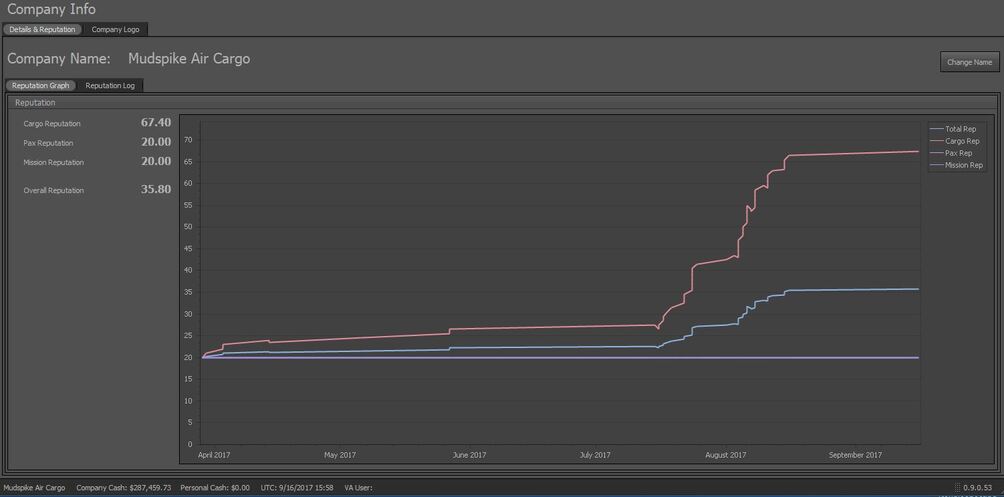Viewport: 1004px width, 497px height.
Task: Open the Reputation Log tab
Action: pyautogui.click(x=110, y=85)
